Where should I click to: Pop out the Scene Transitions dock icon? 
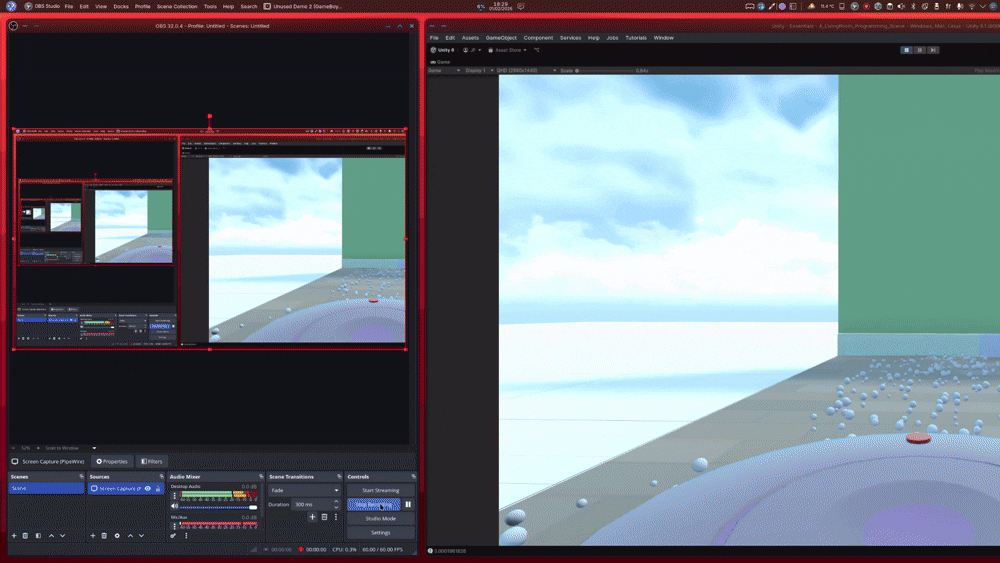339,476
